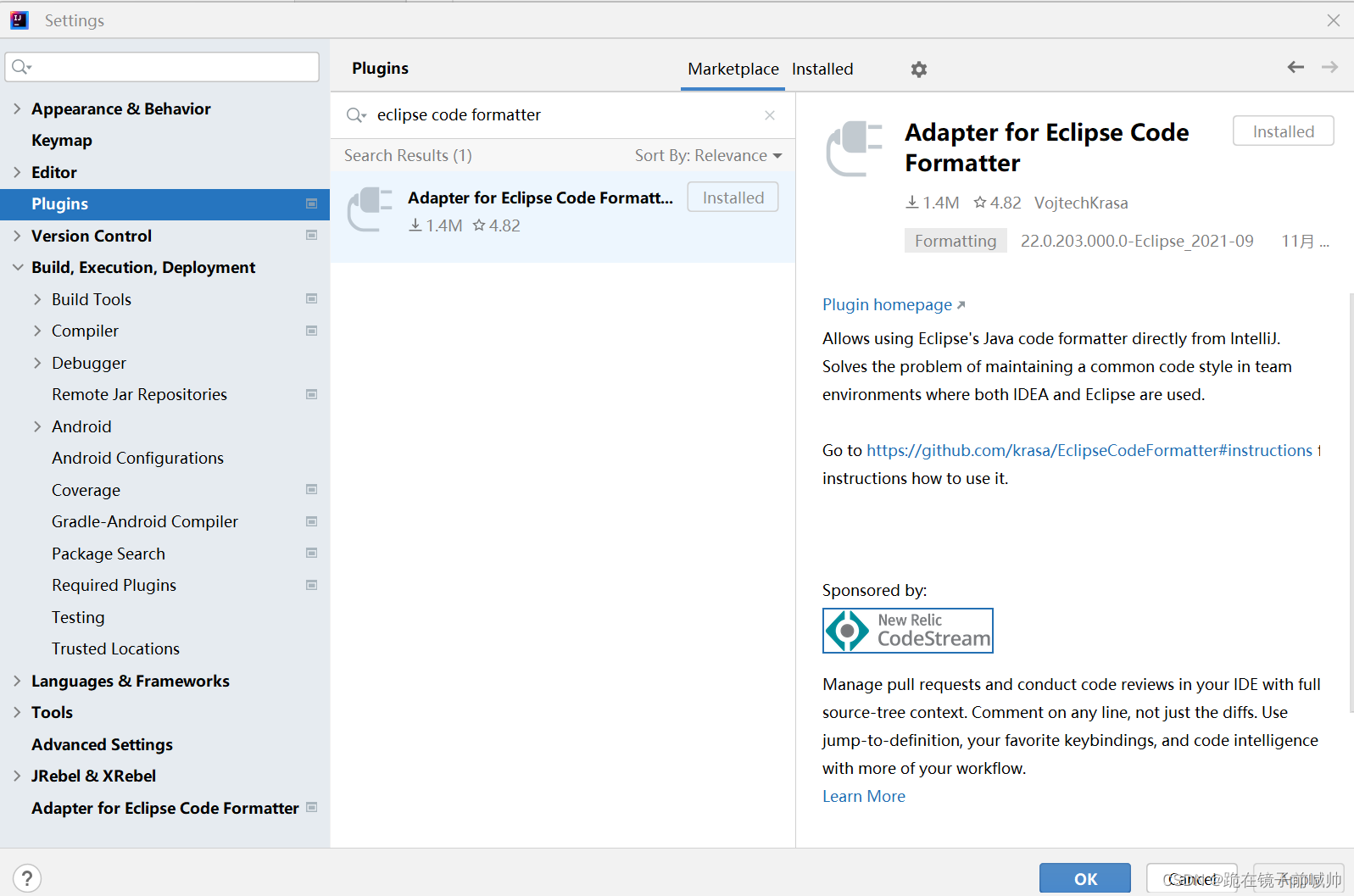This screenshot has width=1354, height=896.
Task: Expand the Android node
Action: (x=37, y=426)
